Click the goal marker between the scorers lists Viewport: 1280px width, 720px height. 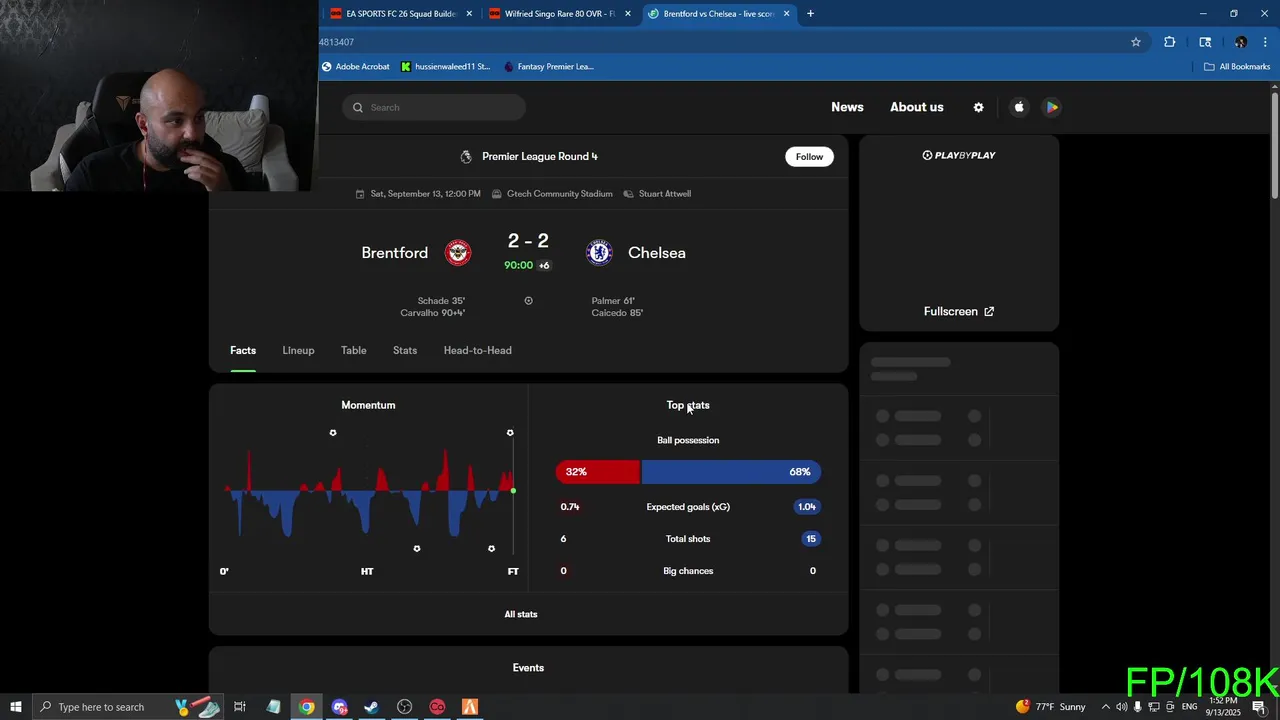click(528, 301)
